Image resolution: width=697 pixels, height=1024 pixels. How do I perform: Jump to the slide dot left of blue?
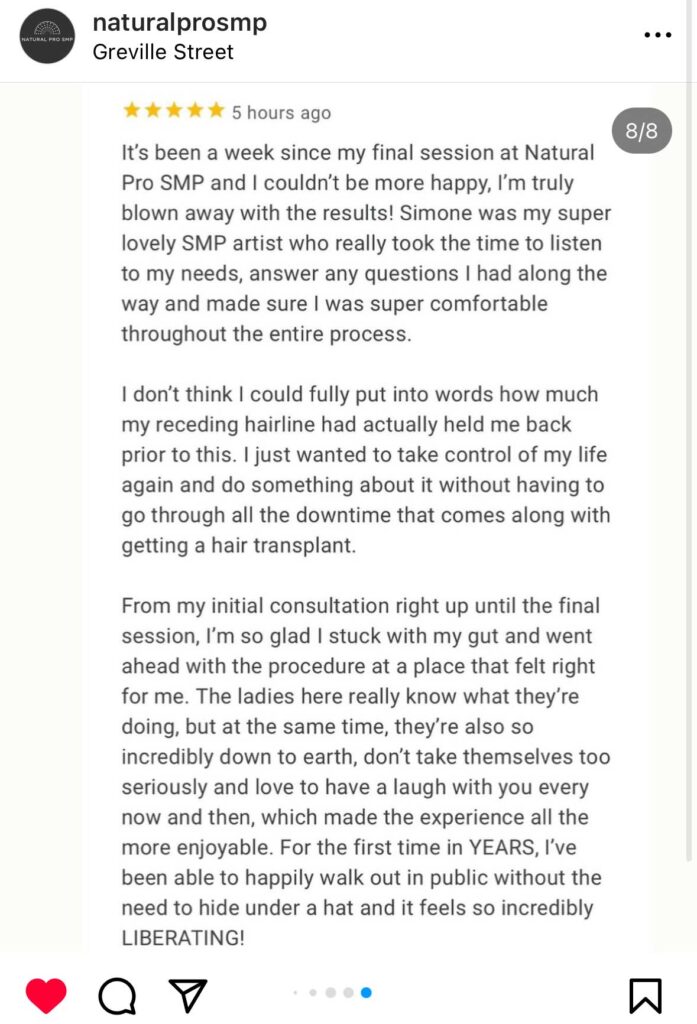[348, 993]
